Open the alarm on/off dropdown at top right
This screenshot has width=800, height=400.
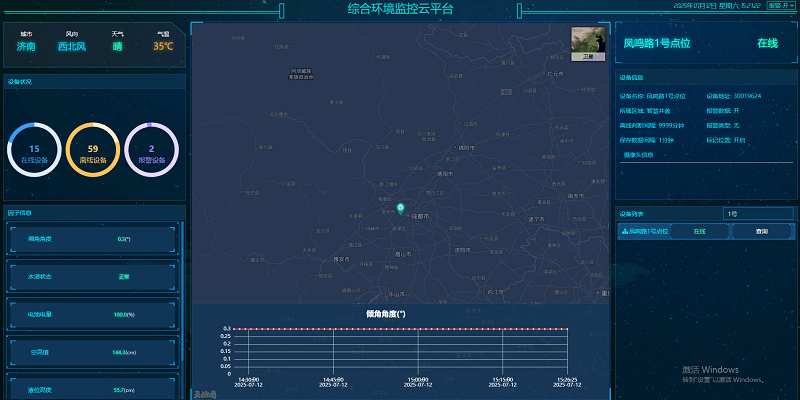click(781, 5)
